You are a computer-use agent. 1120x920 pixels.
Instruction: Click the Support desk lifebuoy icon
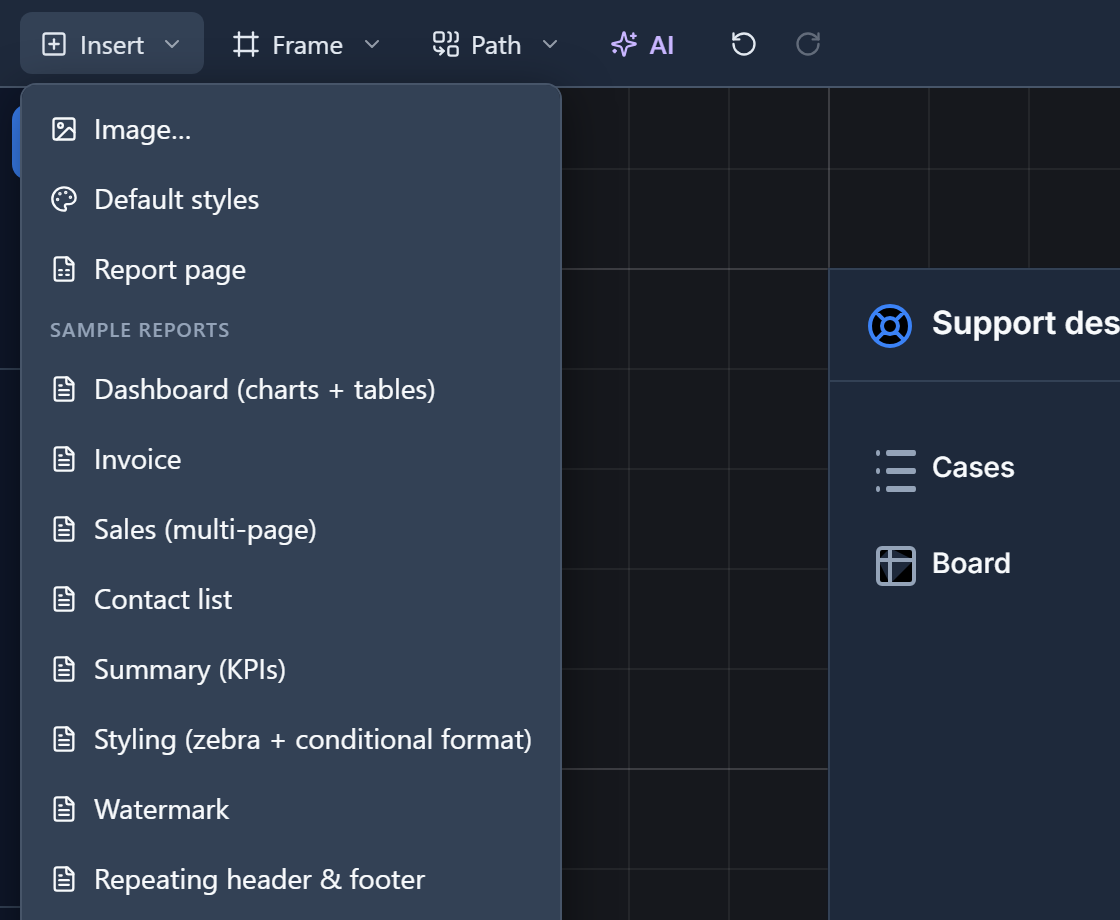click(889, 326)
